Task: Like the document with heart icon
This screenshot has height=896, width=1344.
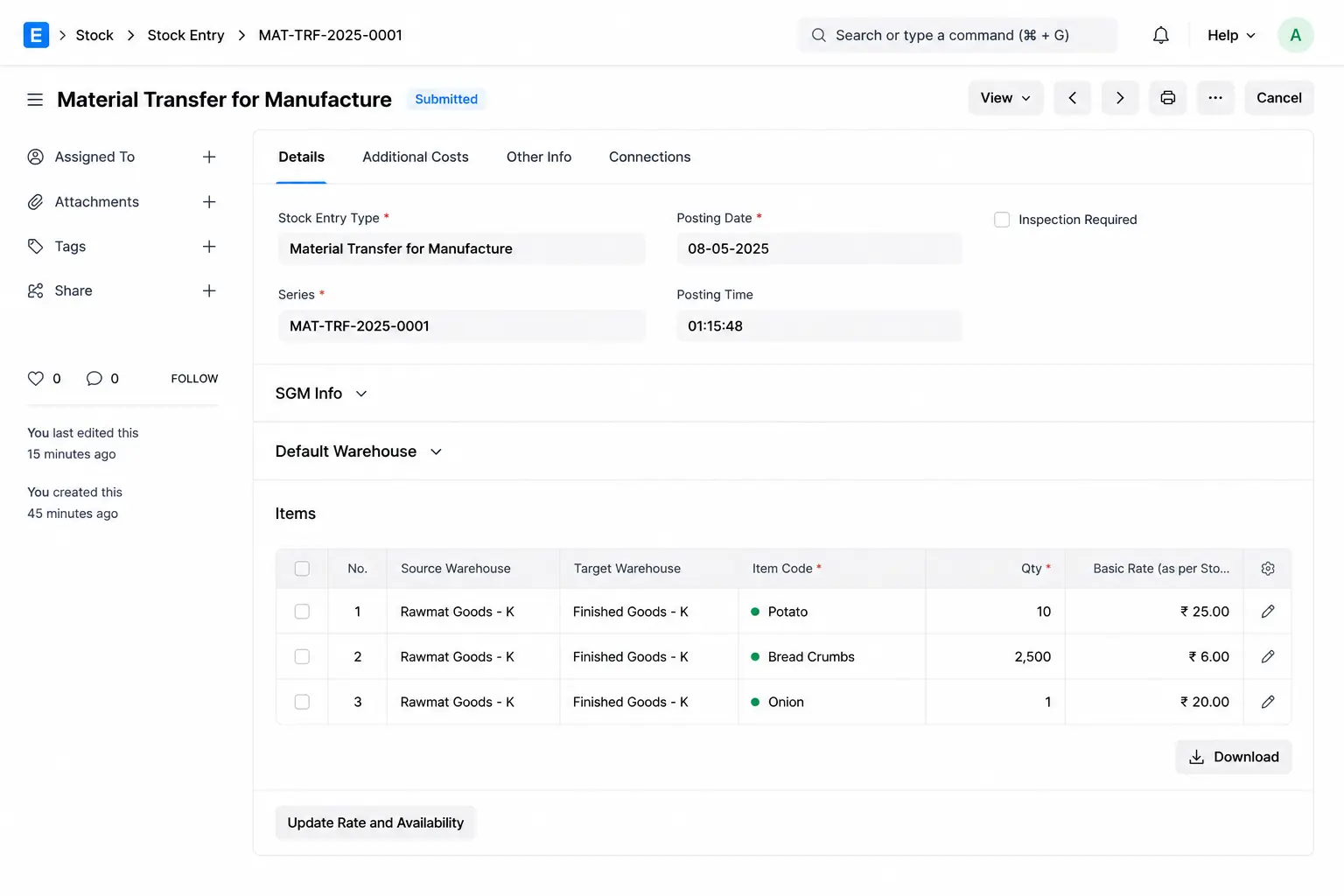Action: (x=36, y=379)
